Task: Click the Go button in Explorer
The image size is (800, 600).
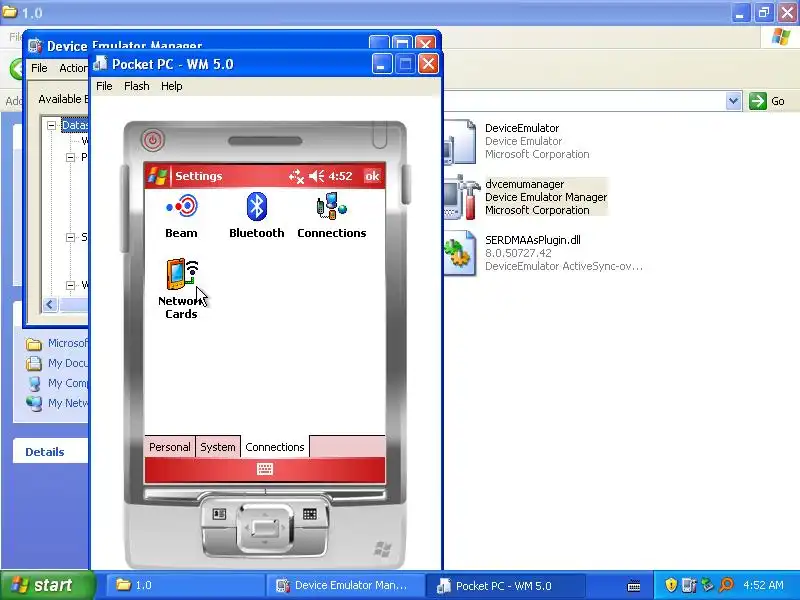Action: click(x=767, y=101)
